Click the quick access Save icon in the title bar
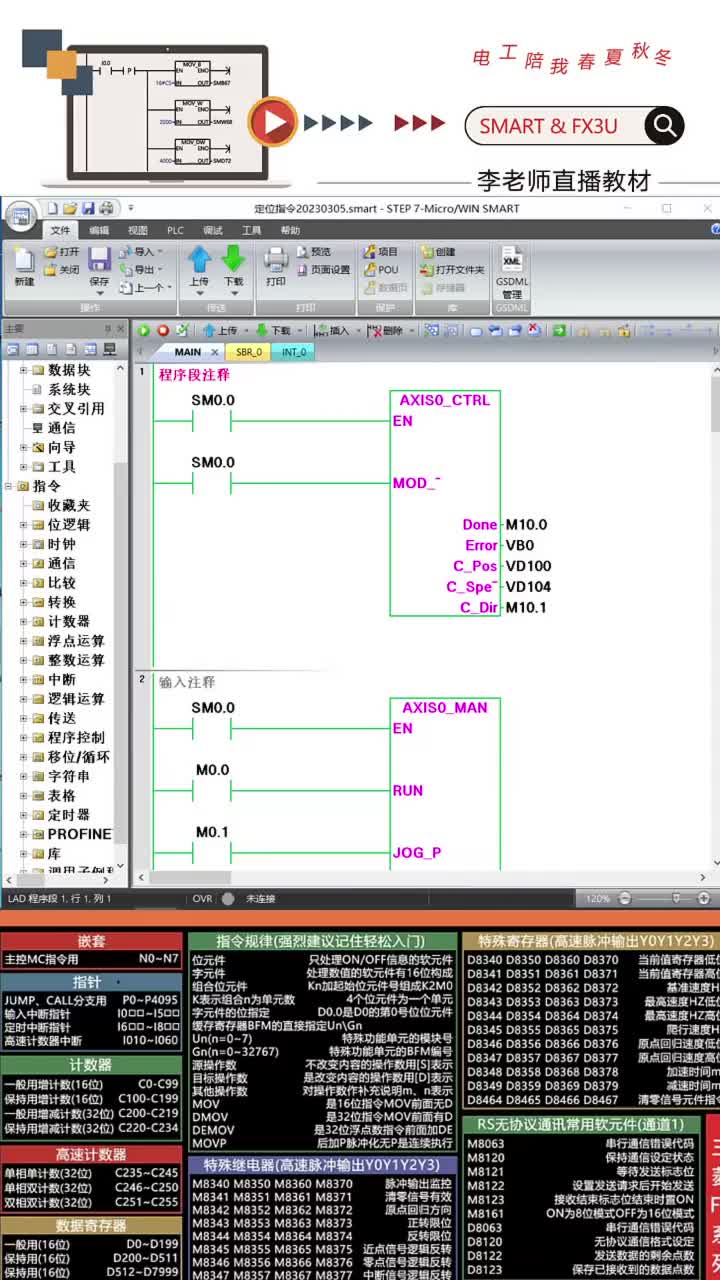720x1280 pixels. click(x=88, y=209)
